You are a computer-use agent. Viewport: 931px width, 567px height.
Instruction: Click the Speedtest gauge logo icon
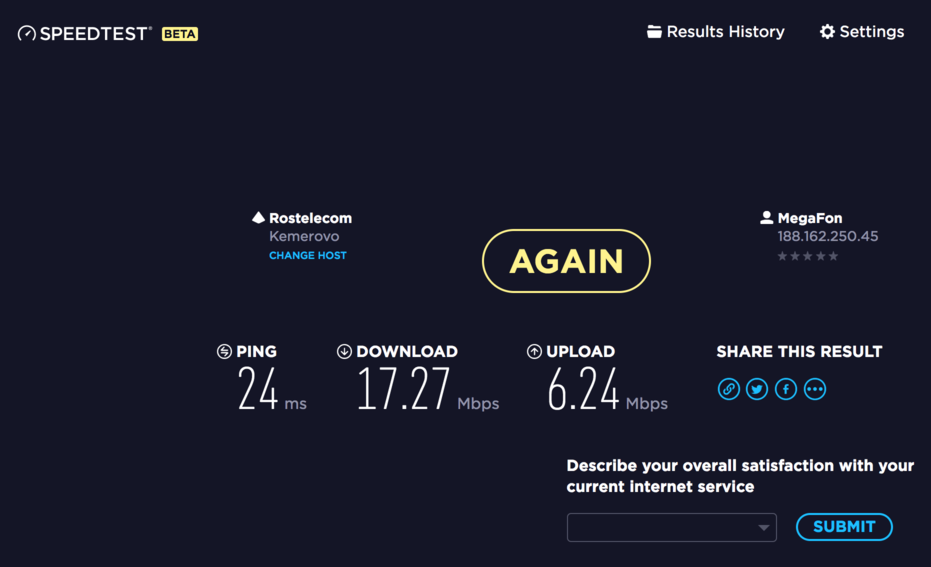pos(27,33)
